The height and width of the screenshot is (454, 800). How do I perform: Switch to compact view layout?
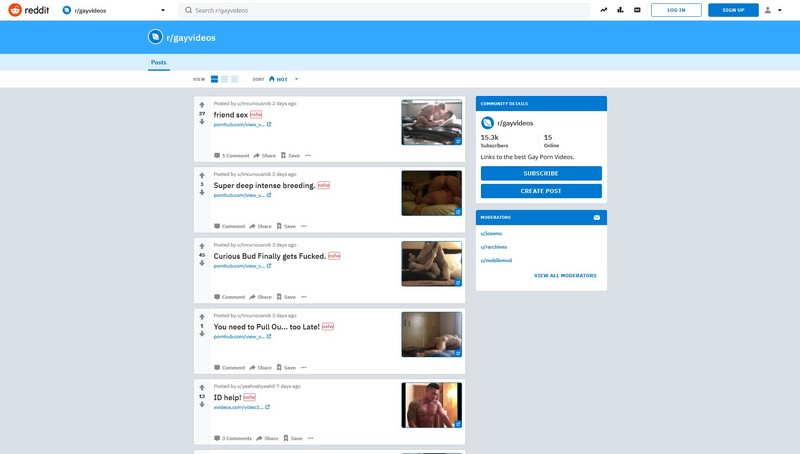[x=235, y=78]
